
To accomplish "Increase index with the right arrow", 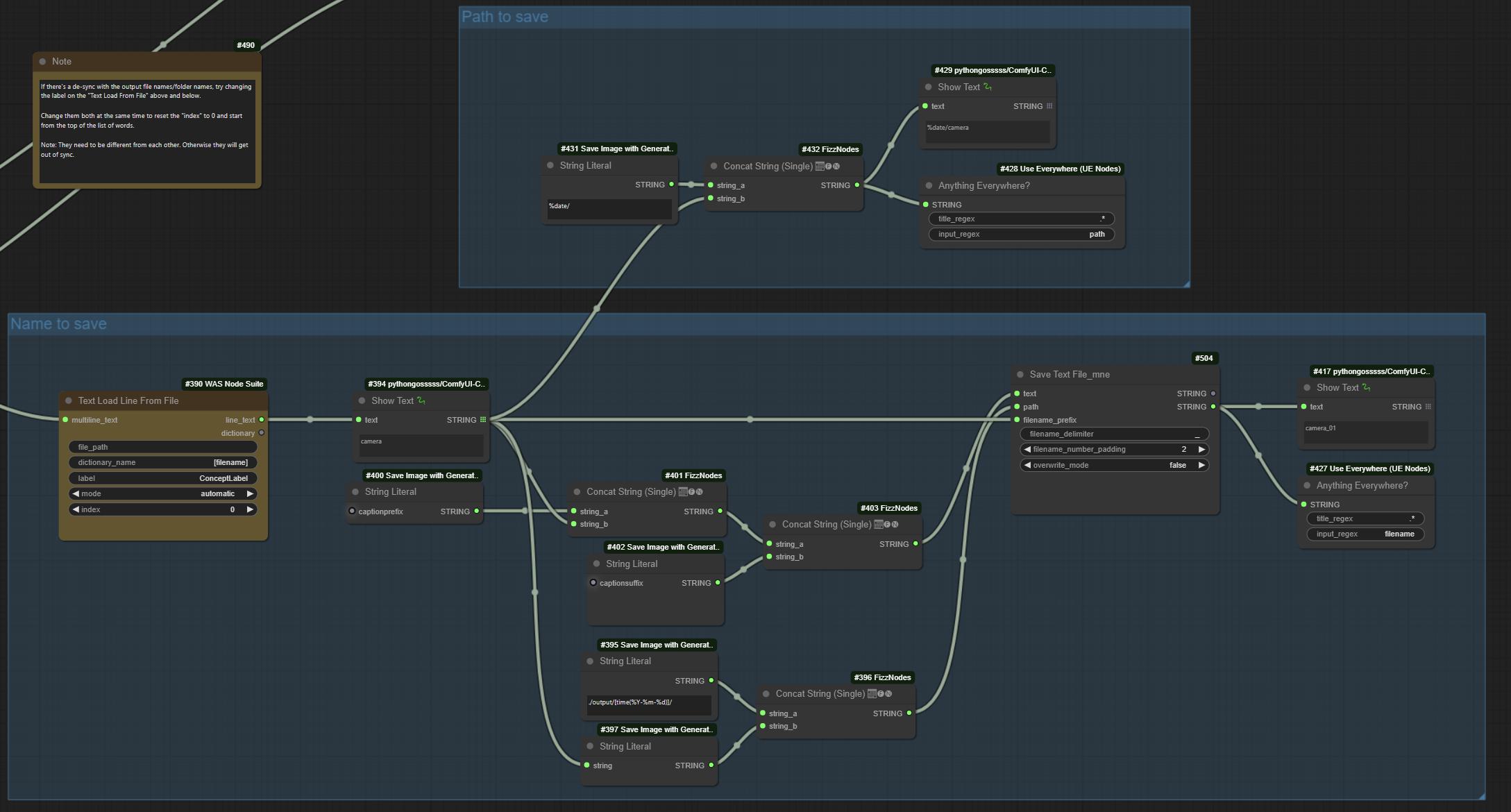I will click(250, 509).
